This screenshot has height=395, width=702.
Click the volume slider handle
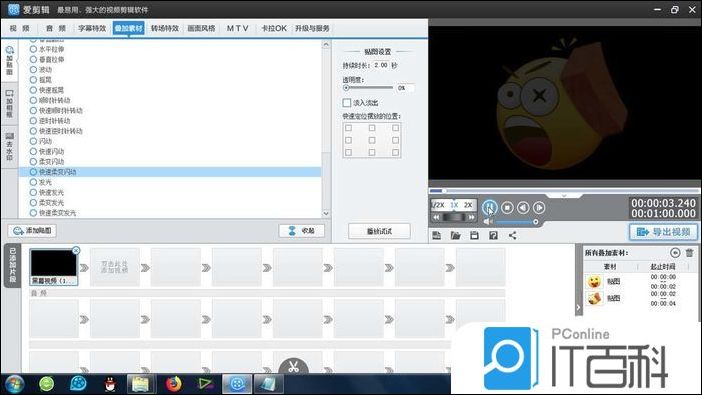535,222
